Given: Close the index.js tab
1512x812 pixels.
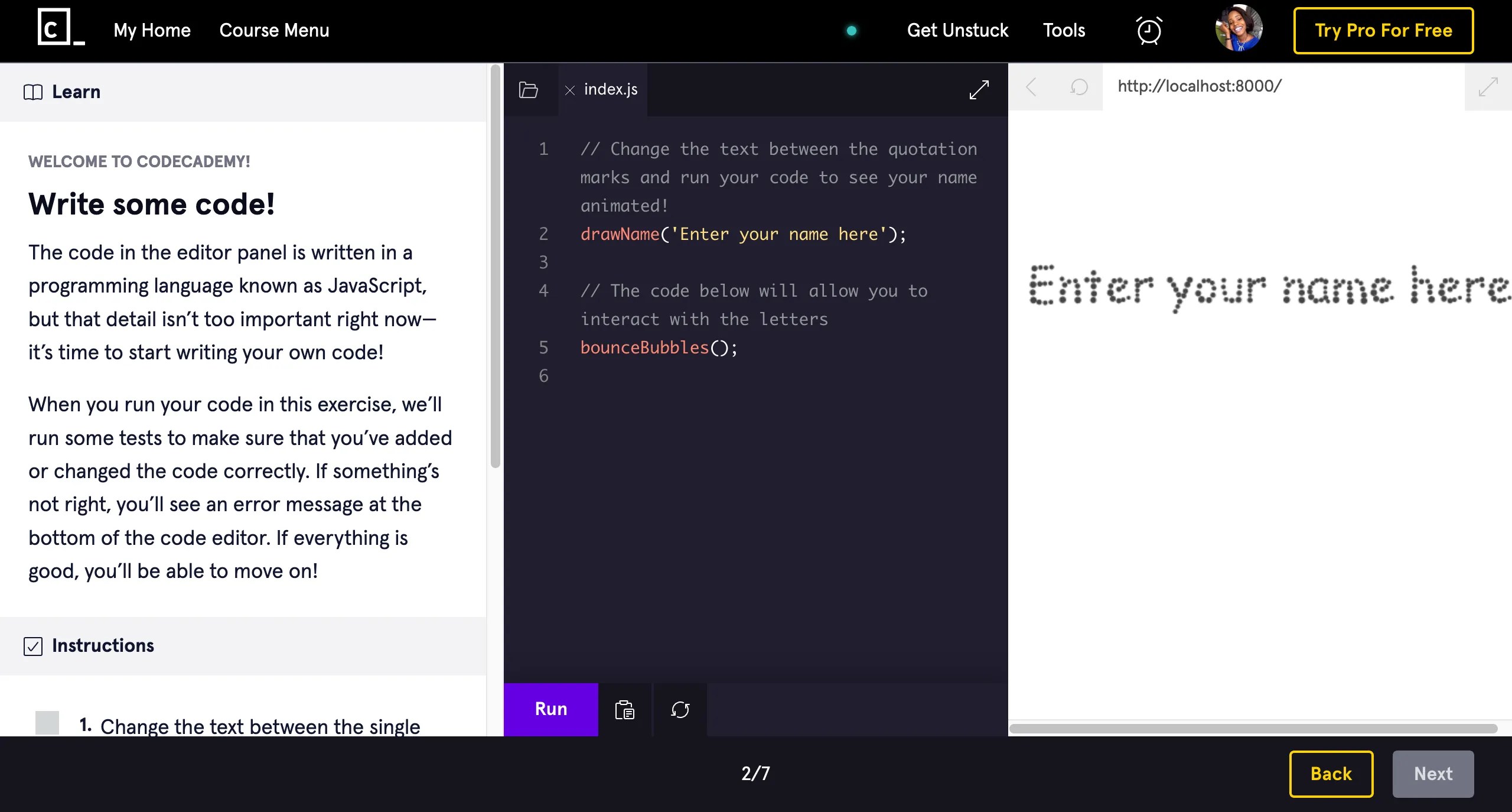Looking at the screenshot, I should pos(570,90).
